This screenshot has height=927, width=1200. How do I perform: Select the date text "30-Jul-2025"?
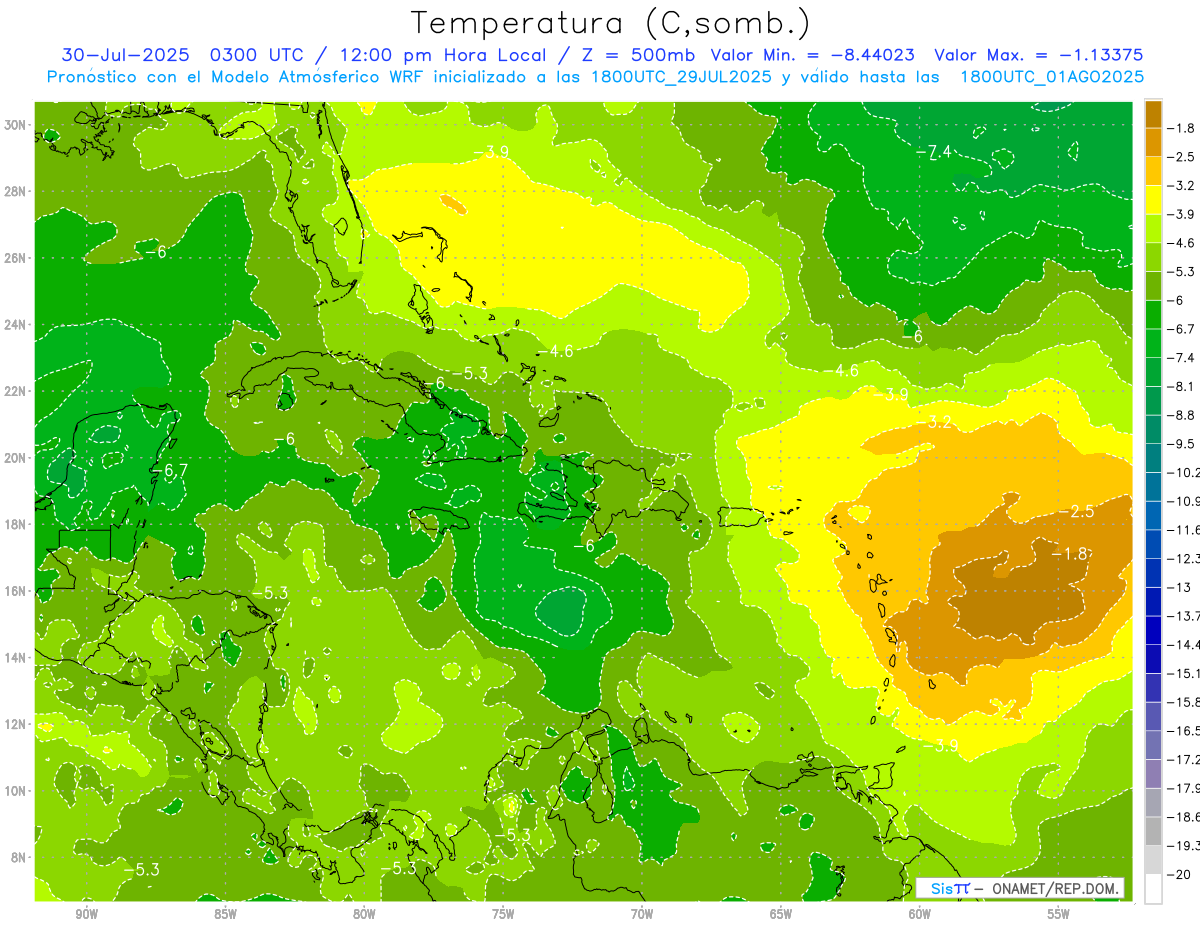125,55
